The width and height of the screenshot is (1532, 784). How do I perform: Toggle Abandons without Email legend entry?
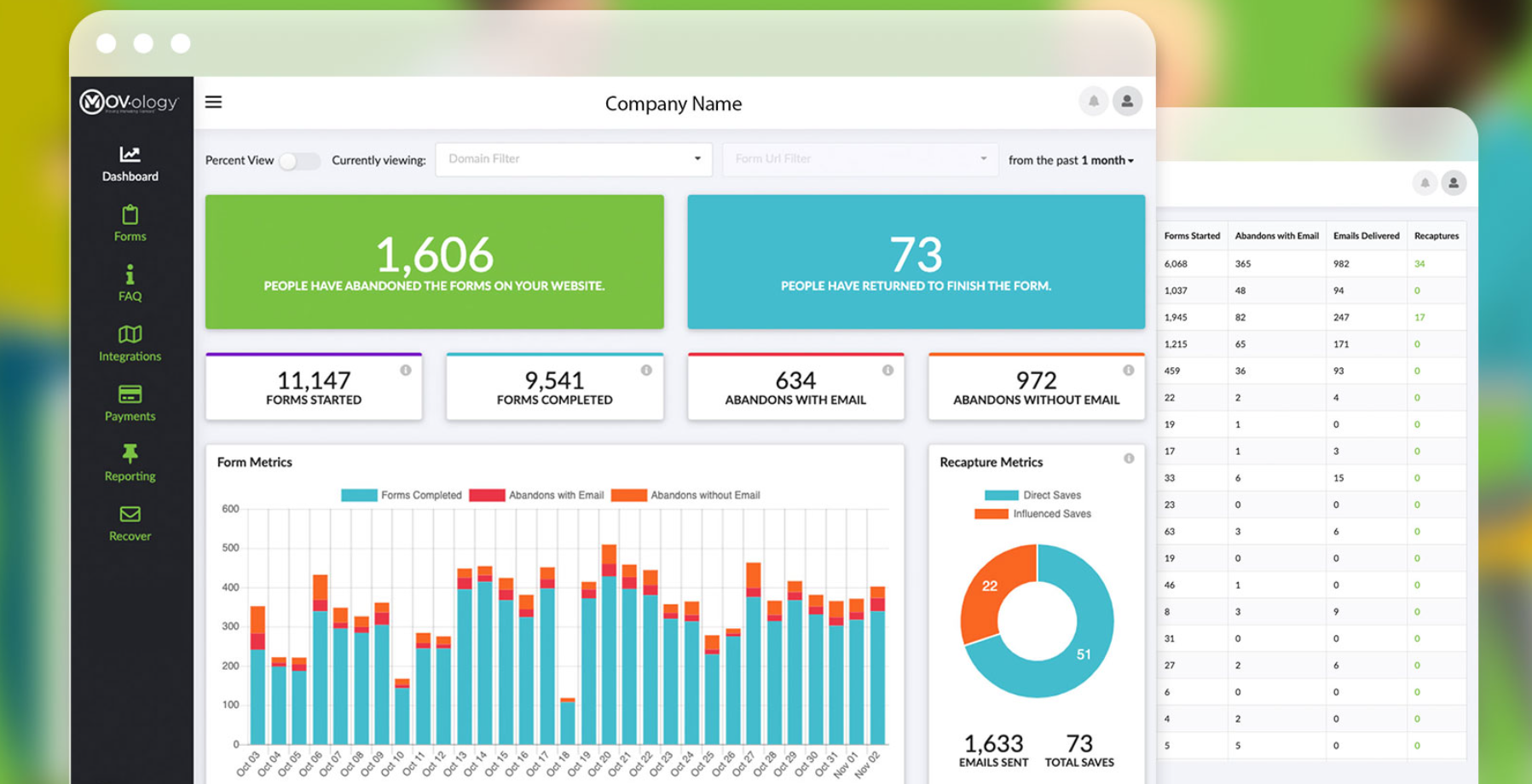[685, 495]
